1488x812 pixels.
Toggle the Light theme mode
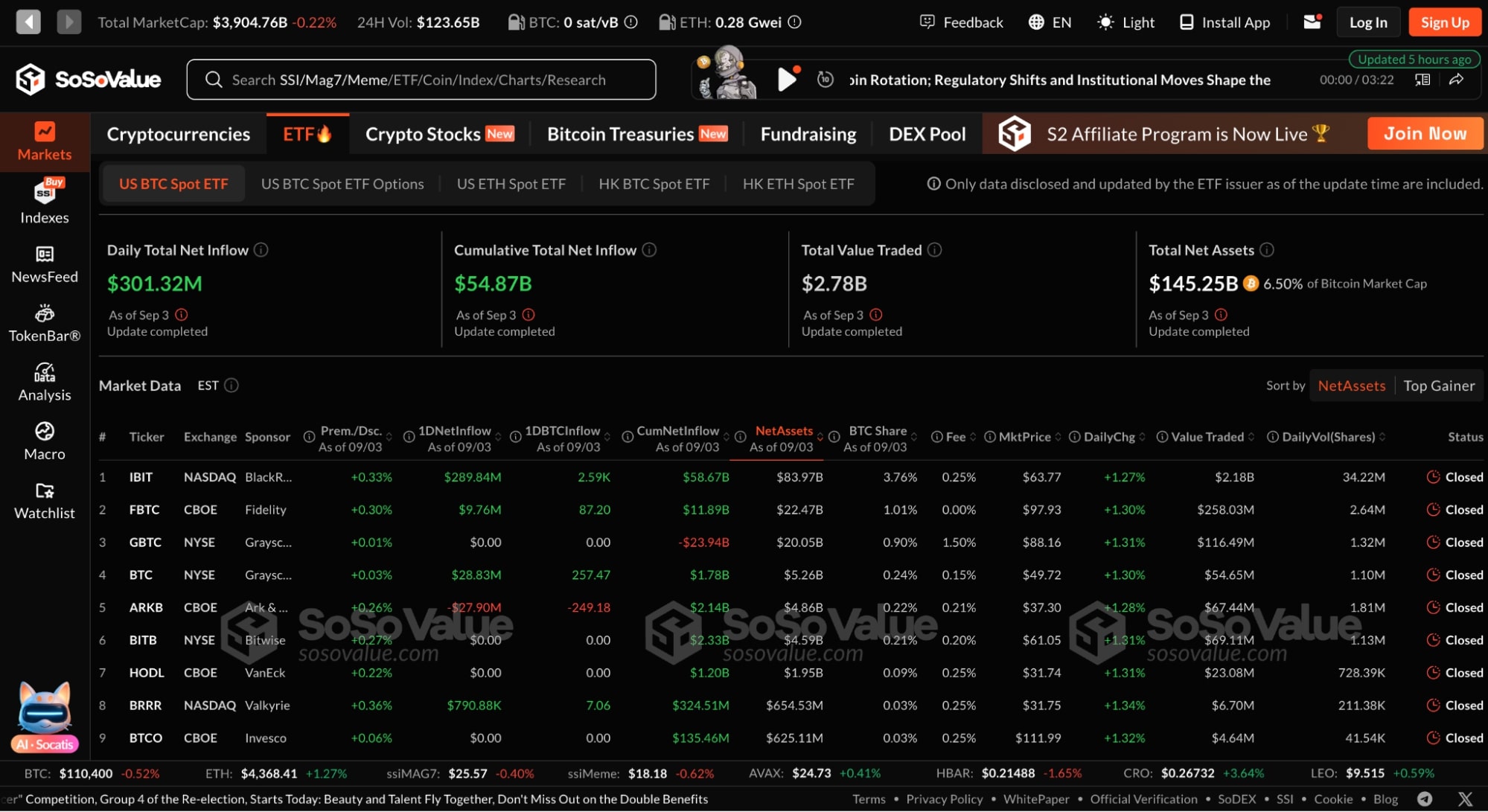click(1126, 22)
